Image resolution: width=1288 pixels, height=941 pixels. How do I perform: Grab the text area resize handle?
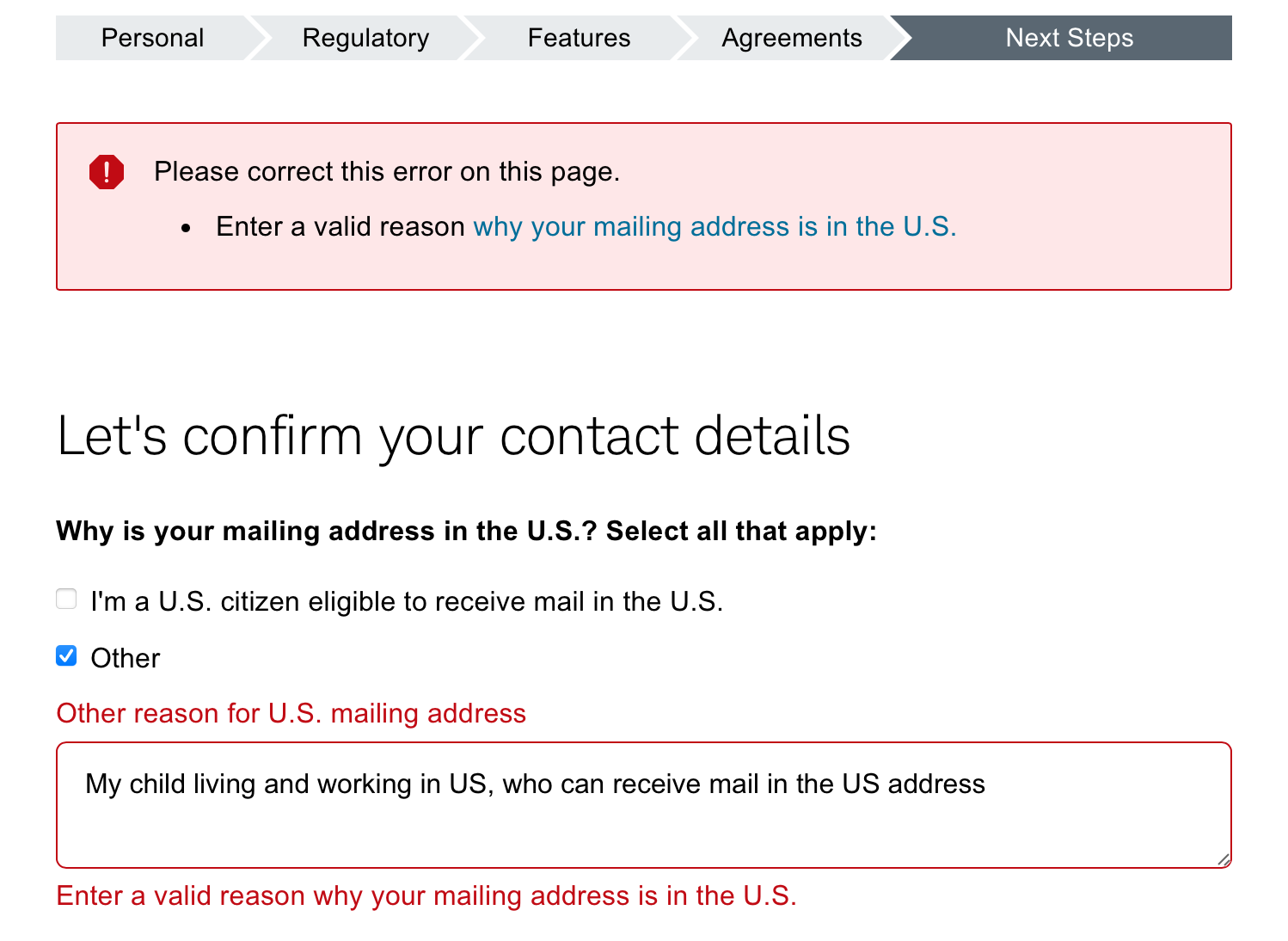1223,858
